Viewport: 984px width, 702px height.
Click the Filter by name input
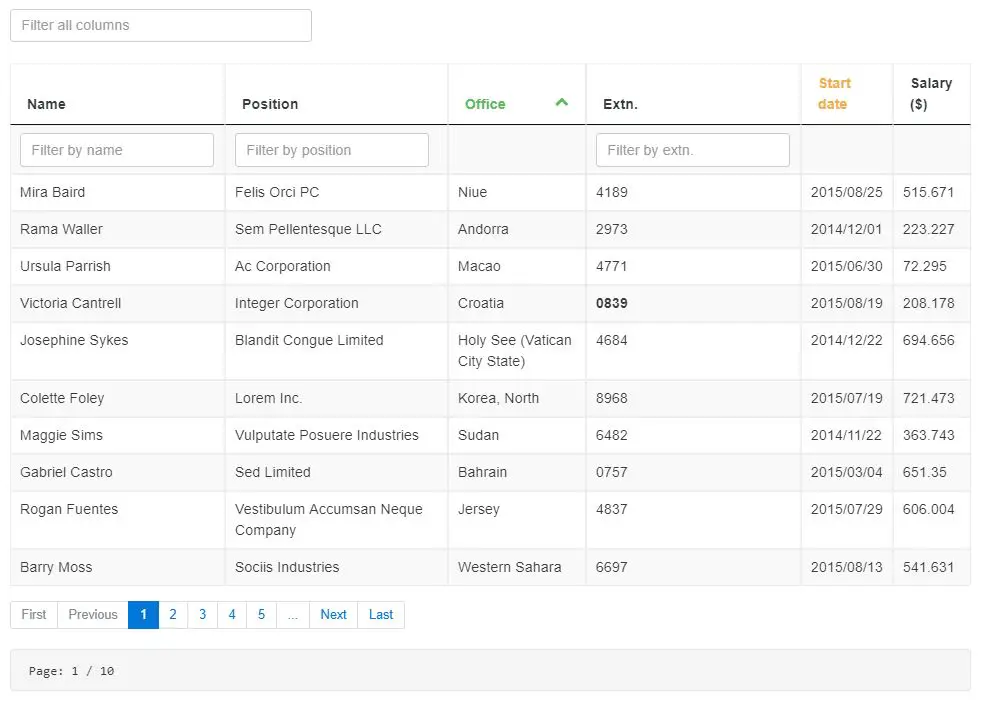click(116, 149)
